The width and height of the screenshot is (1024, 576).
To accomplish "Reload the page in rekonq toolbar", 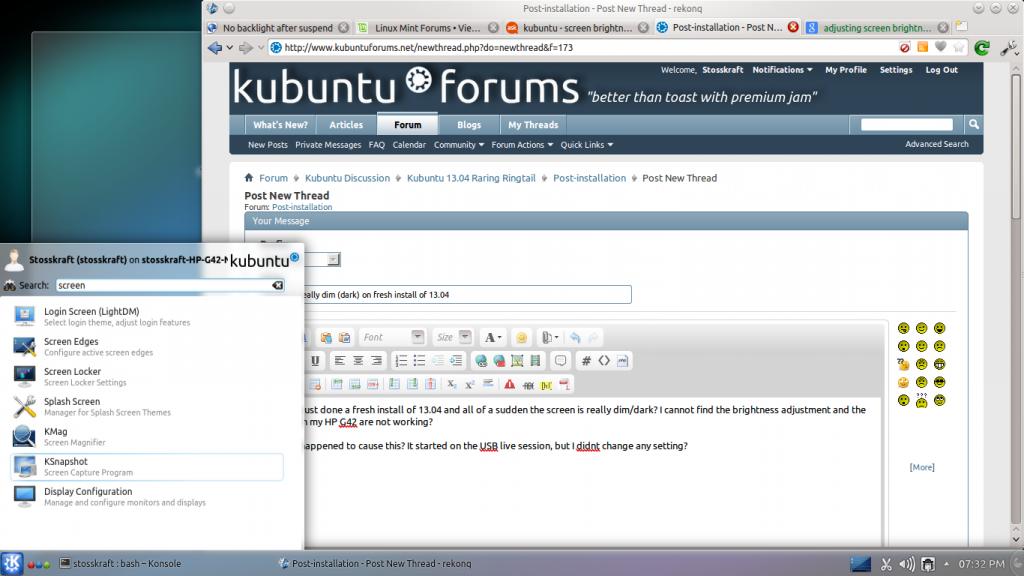I will [x=982, y=47].
